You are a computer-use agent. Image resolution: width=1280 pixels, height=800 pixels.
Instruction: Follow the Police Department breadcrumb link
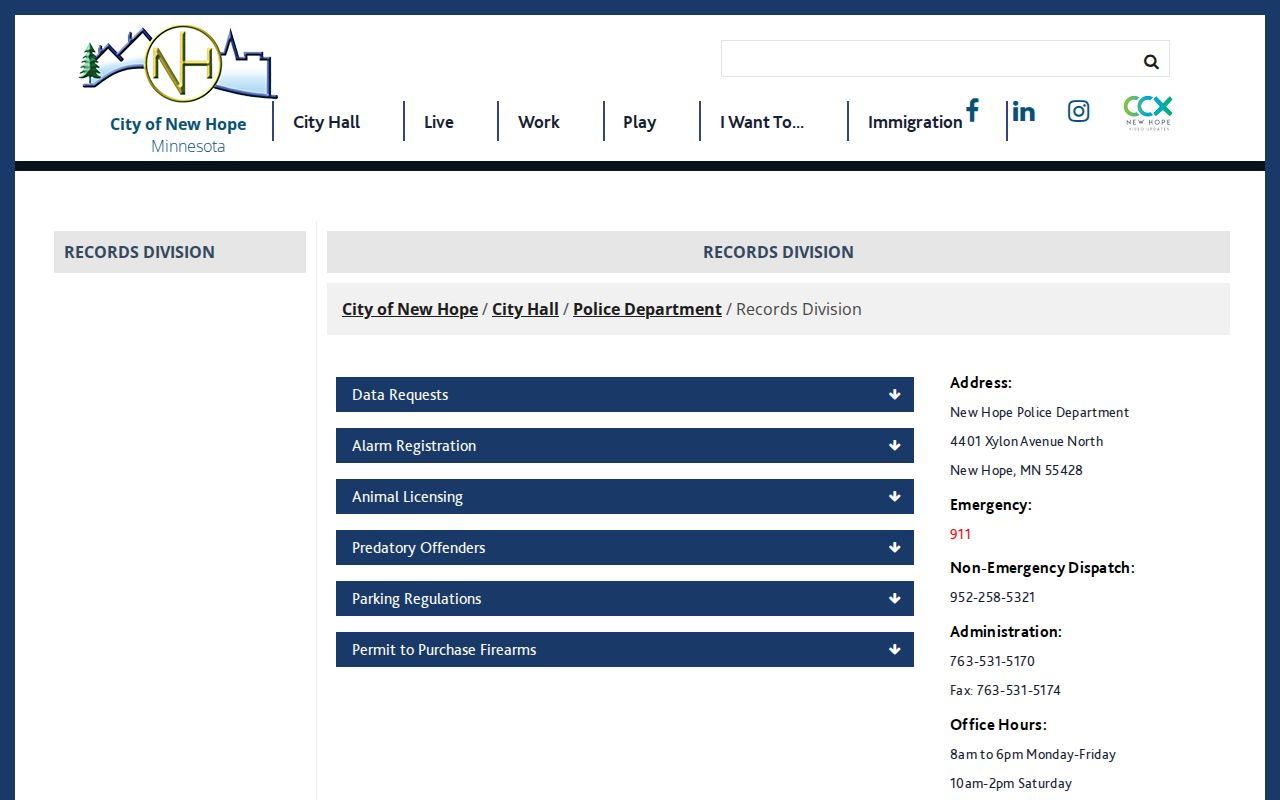(647, 309)
